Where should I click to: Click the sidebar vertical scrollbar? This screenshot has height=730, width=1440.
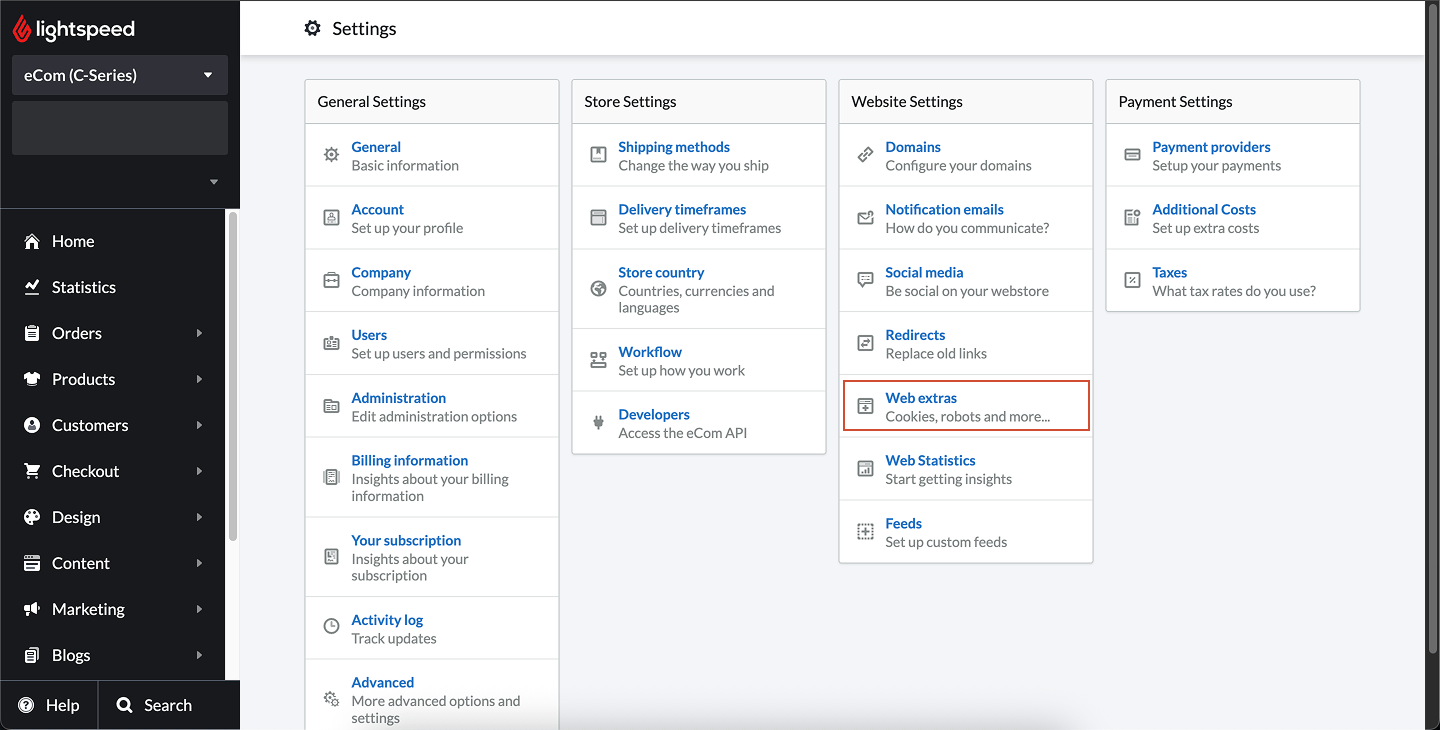(233, 376)
